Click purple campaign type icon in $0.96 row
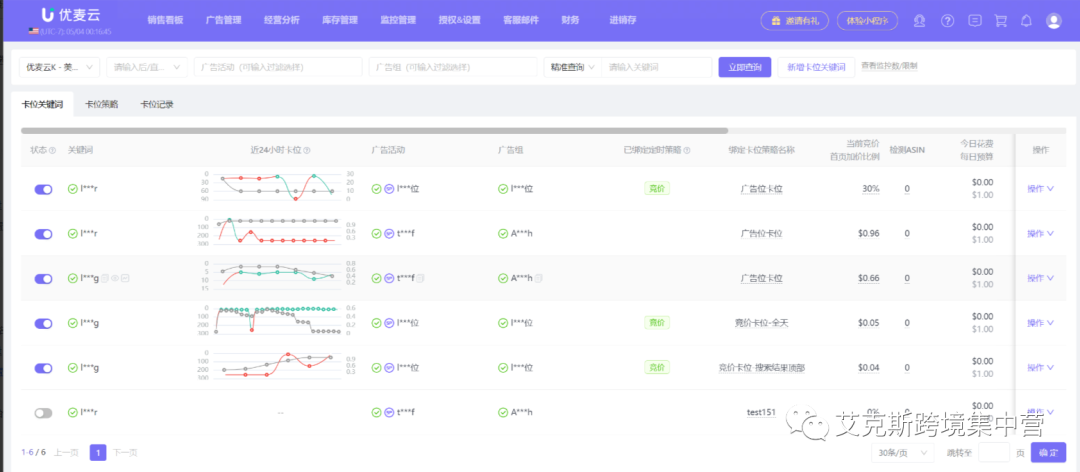The height and width of the screenshot is (472, 1080). point(388,234)
